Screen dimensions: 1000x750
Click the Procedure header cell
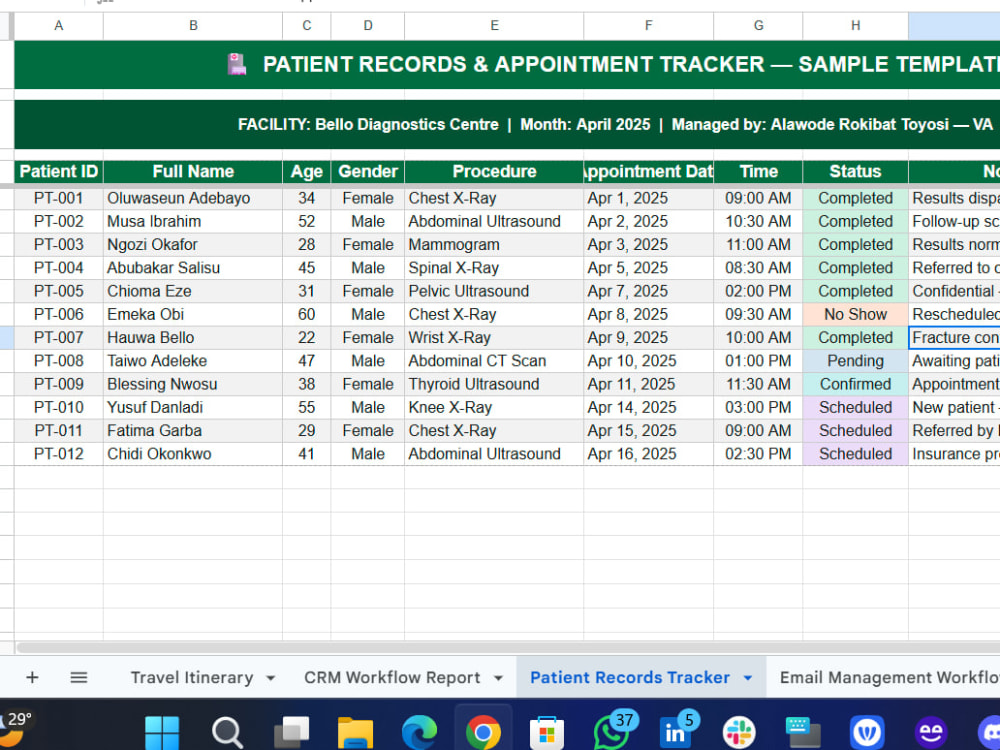494,172
